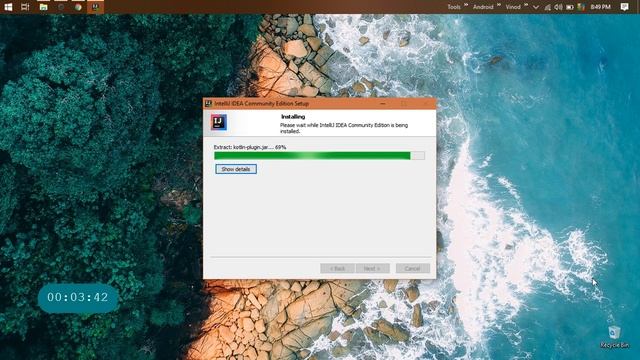Click the installer title bar text
The image size is (640, 360).
[262, 104]
